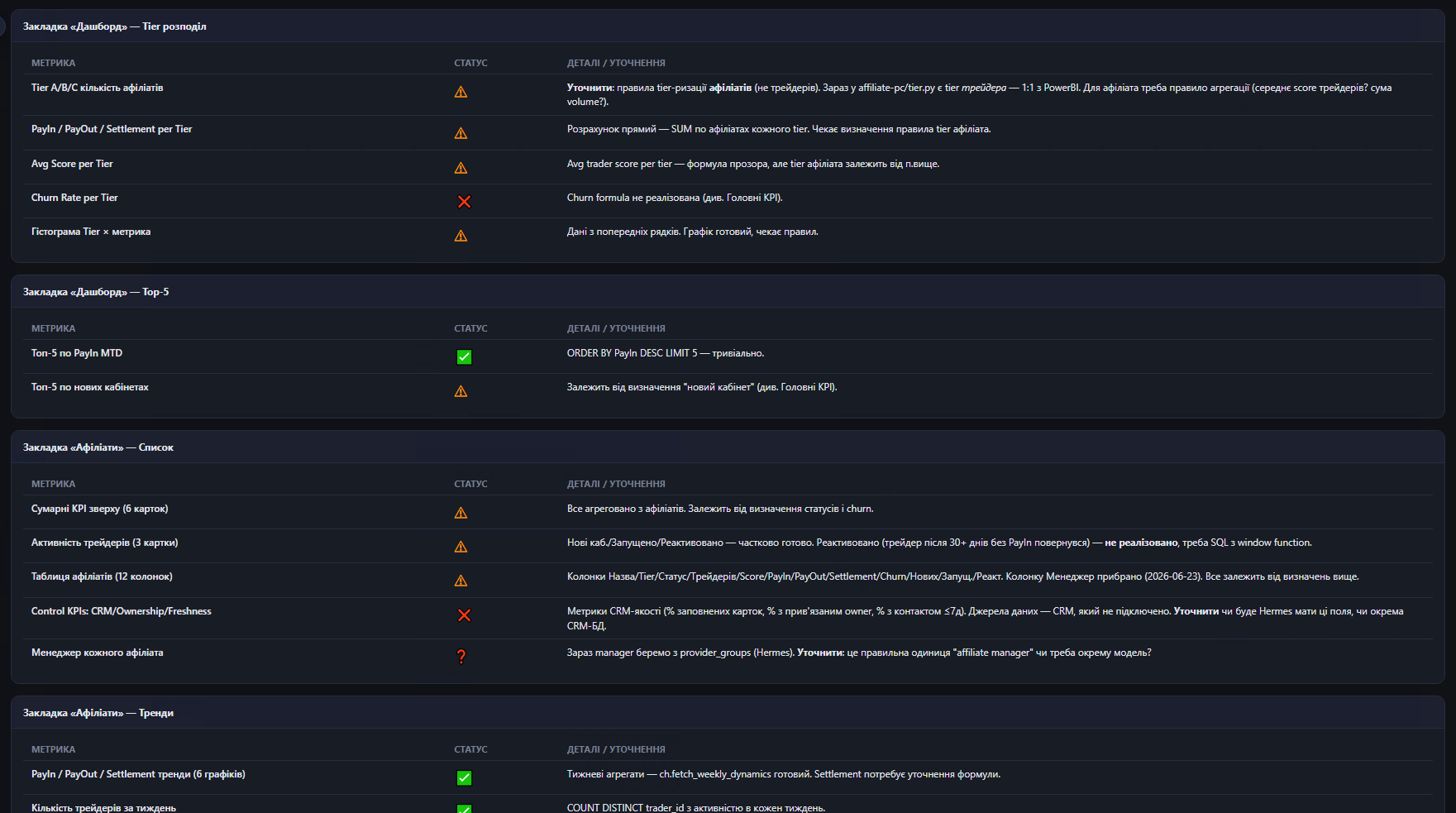The width and height of the screenshot is (1456, 813).
Task: Click warning icon for Активність трейдерів (3 картки)
Action: coord(461,547)
